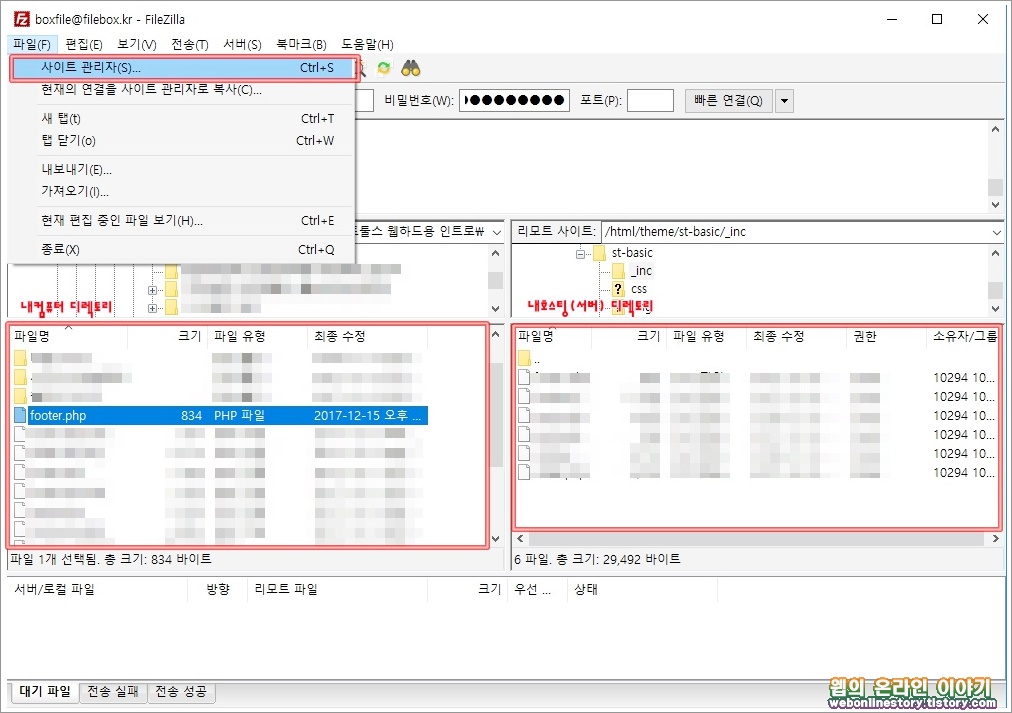Collapse the st-basic tree node
Viewport: 1012px width, 713px height.
click(x=581, y=253)
